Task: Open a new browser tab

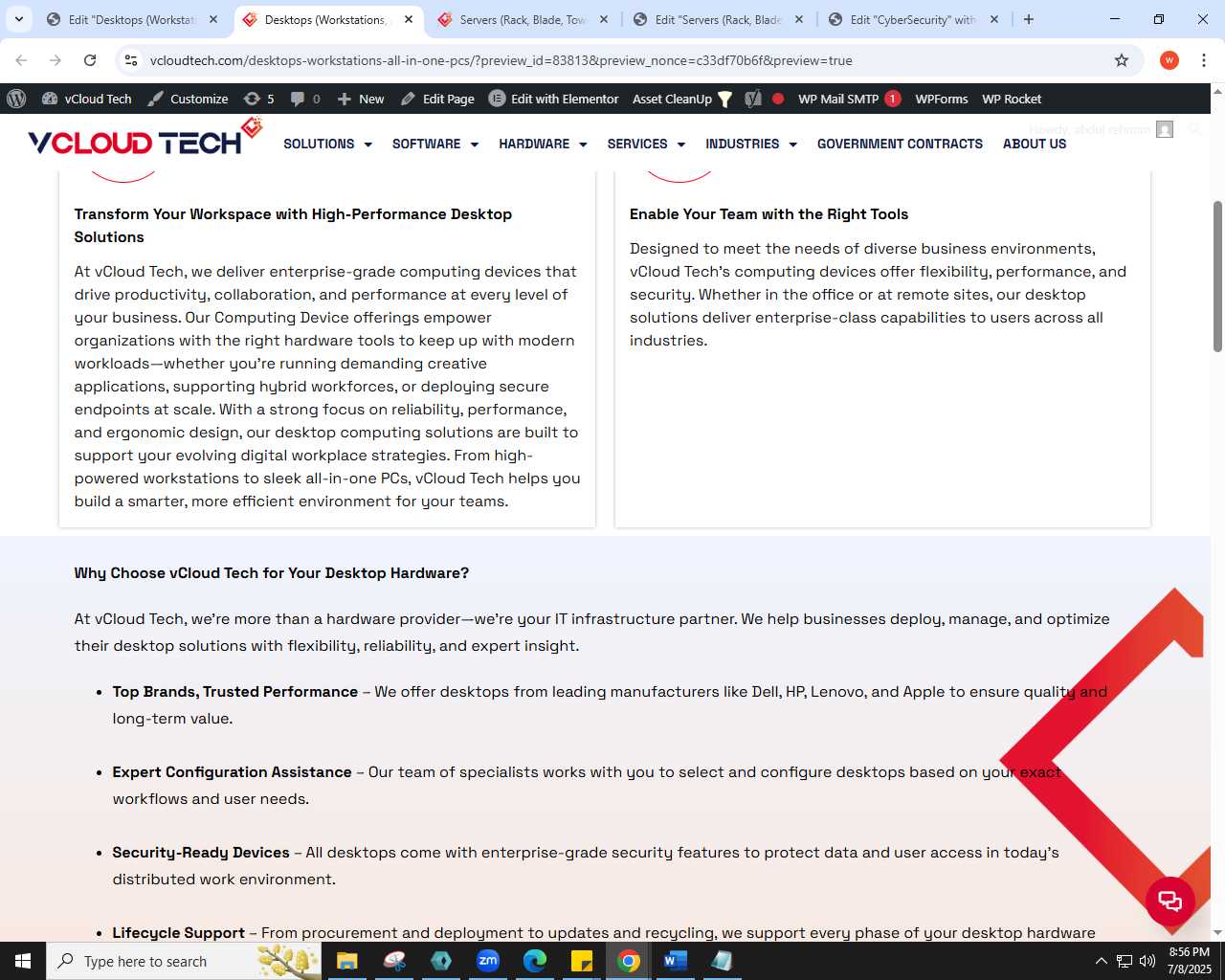Action: (1029, 19)
